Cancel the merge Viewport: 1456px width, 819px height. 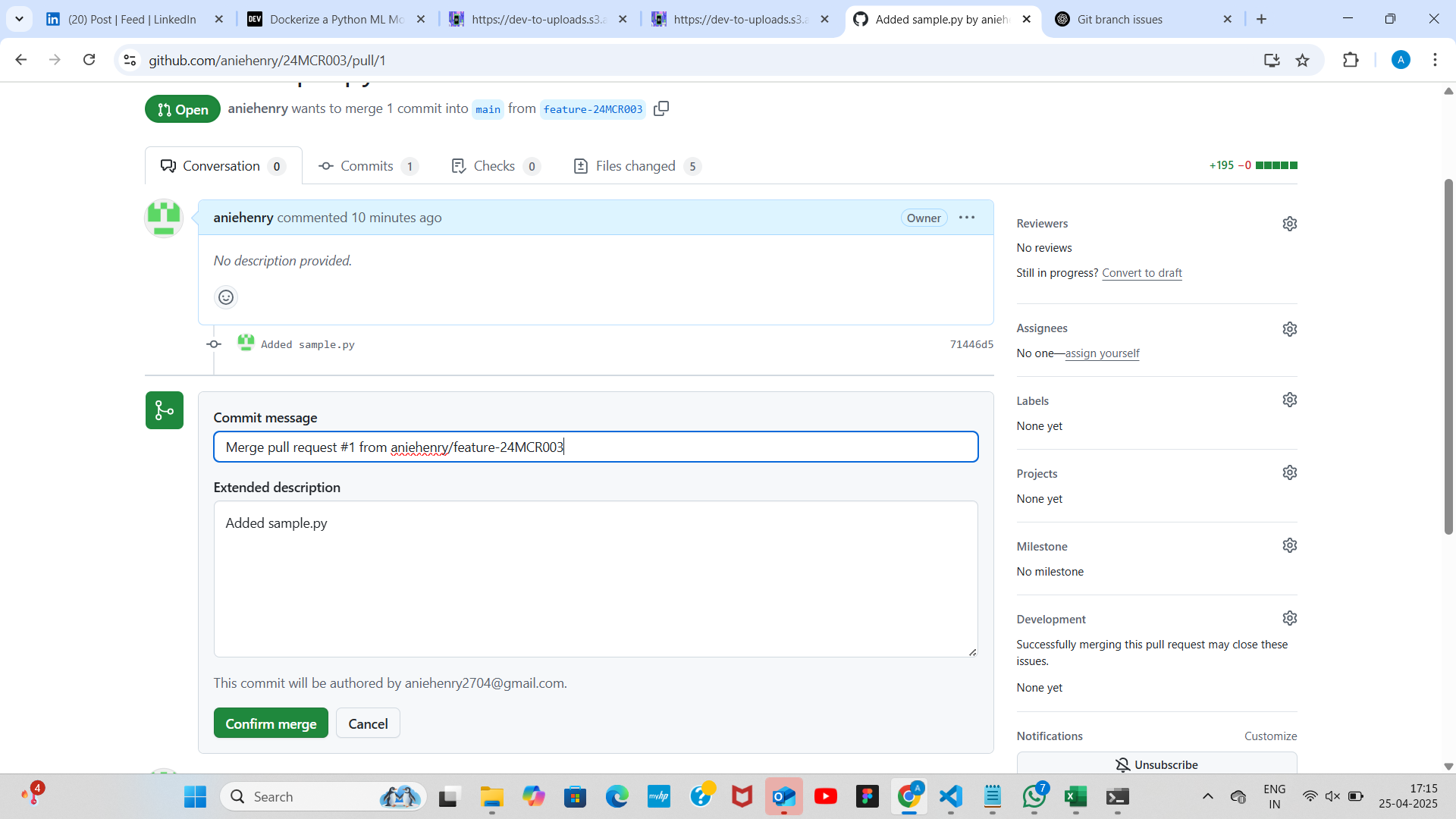pos(368,723)
